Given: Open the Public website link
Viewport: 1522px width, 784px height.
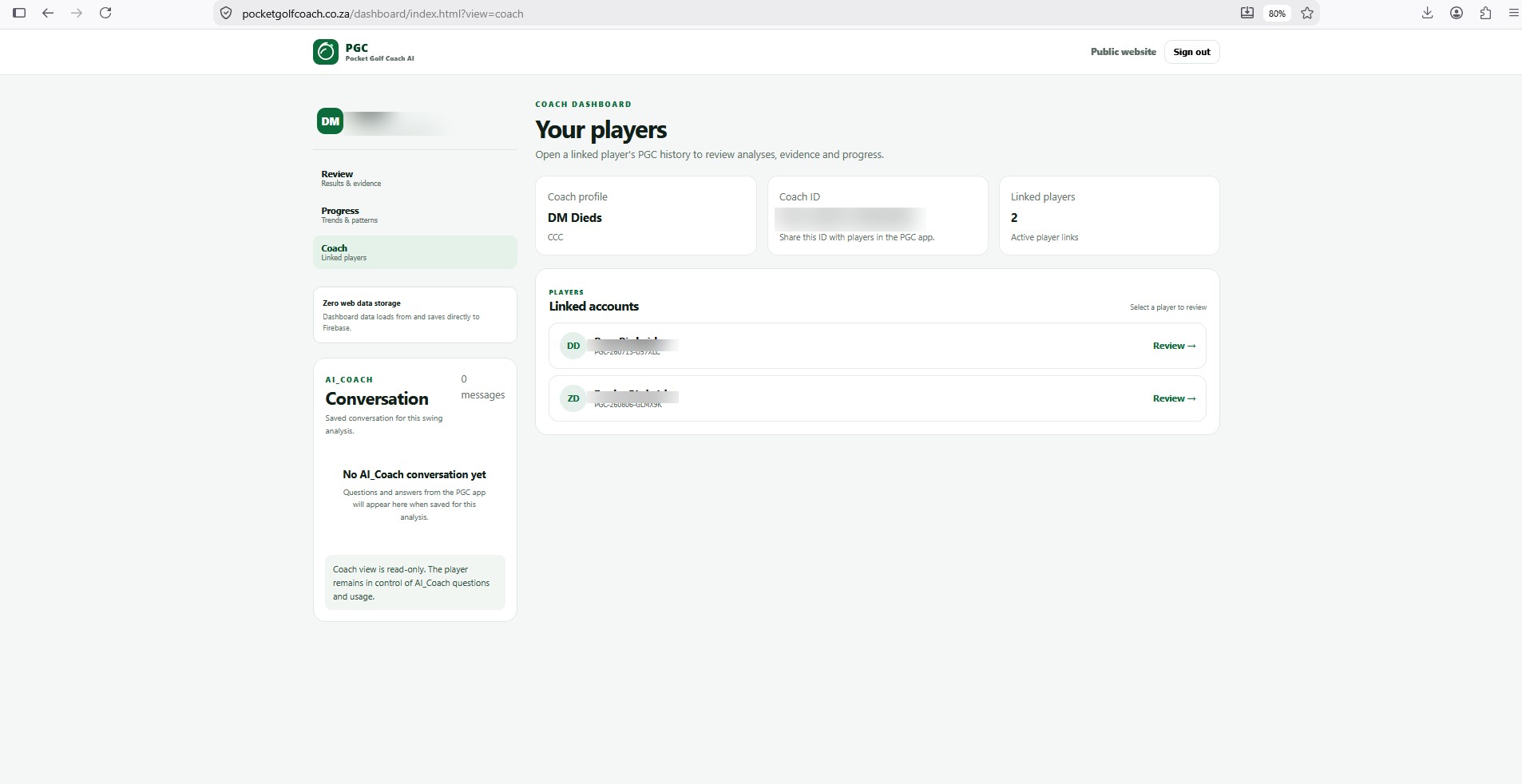Looking at the screenshot, I should coord(1123,52).
